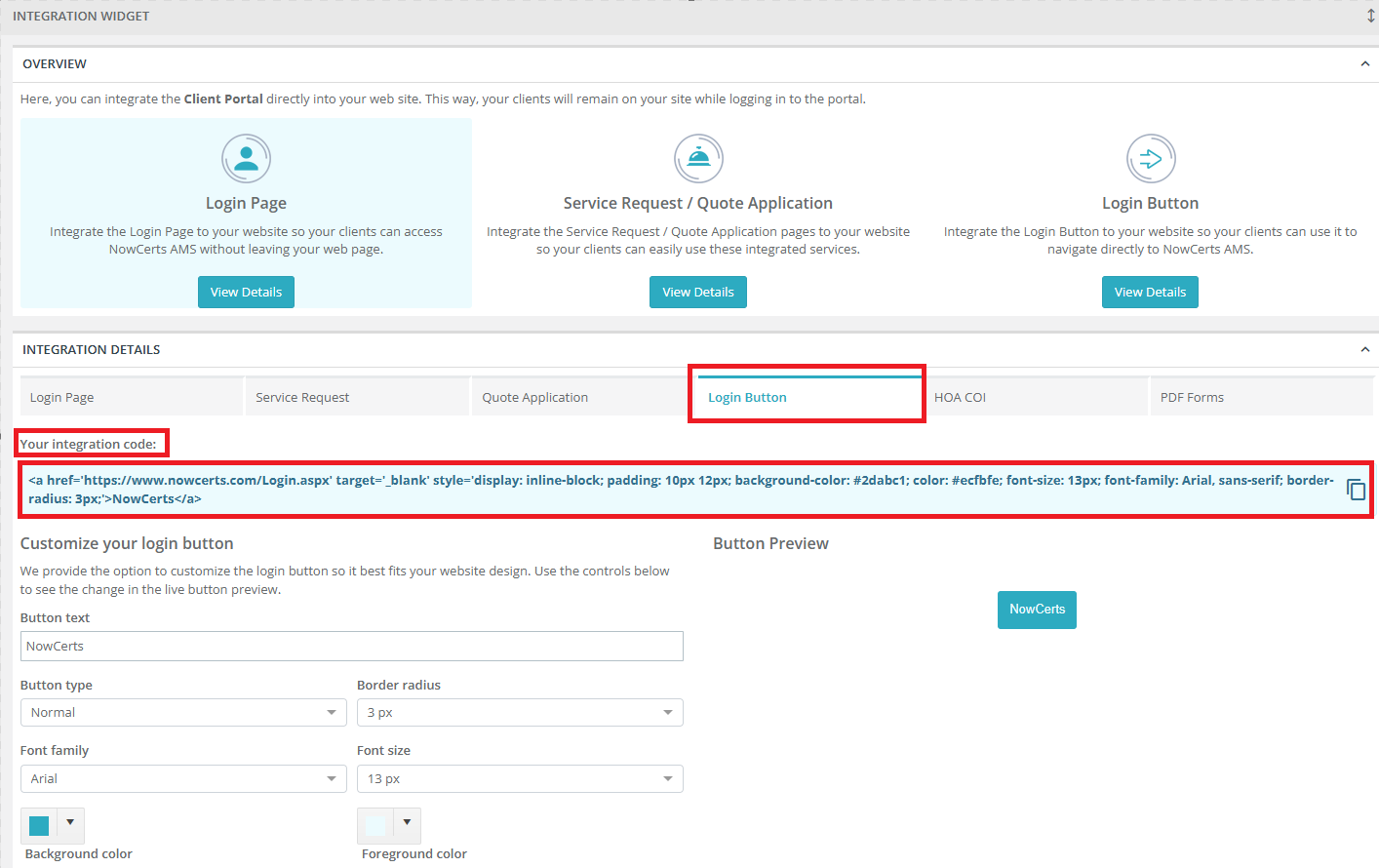View Details for Service Request / Quote Application

coord(698,292)
